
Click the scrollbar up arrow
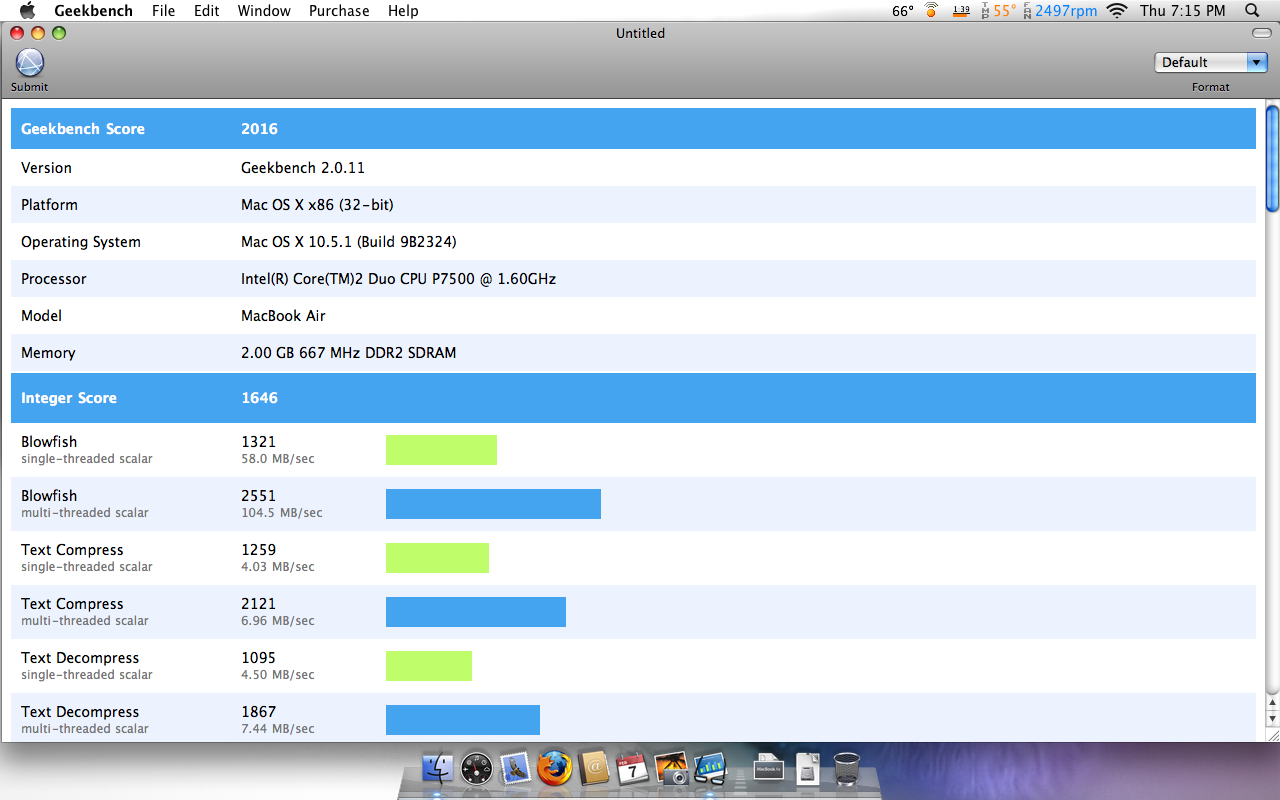1272,701
